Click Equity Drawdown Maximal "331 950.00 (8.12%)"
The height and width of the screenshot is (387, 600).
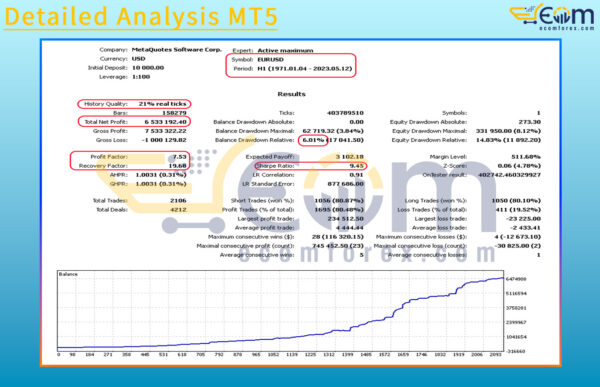tap(508, 131)
